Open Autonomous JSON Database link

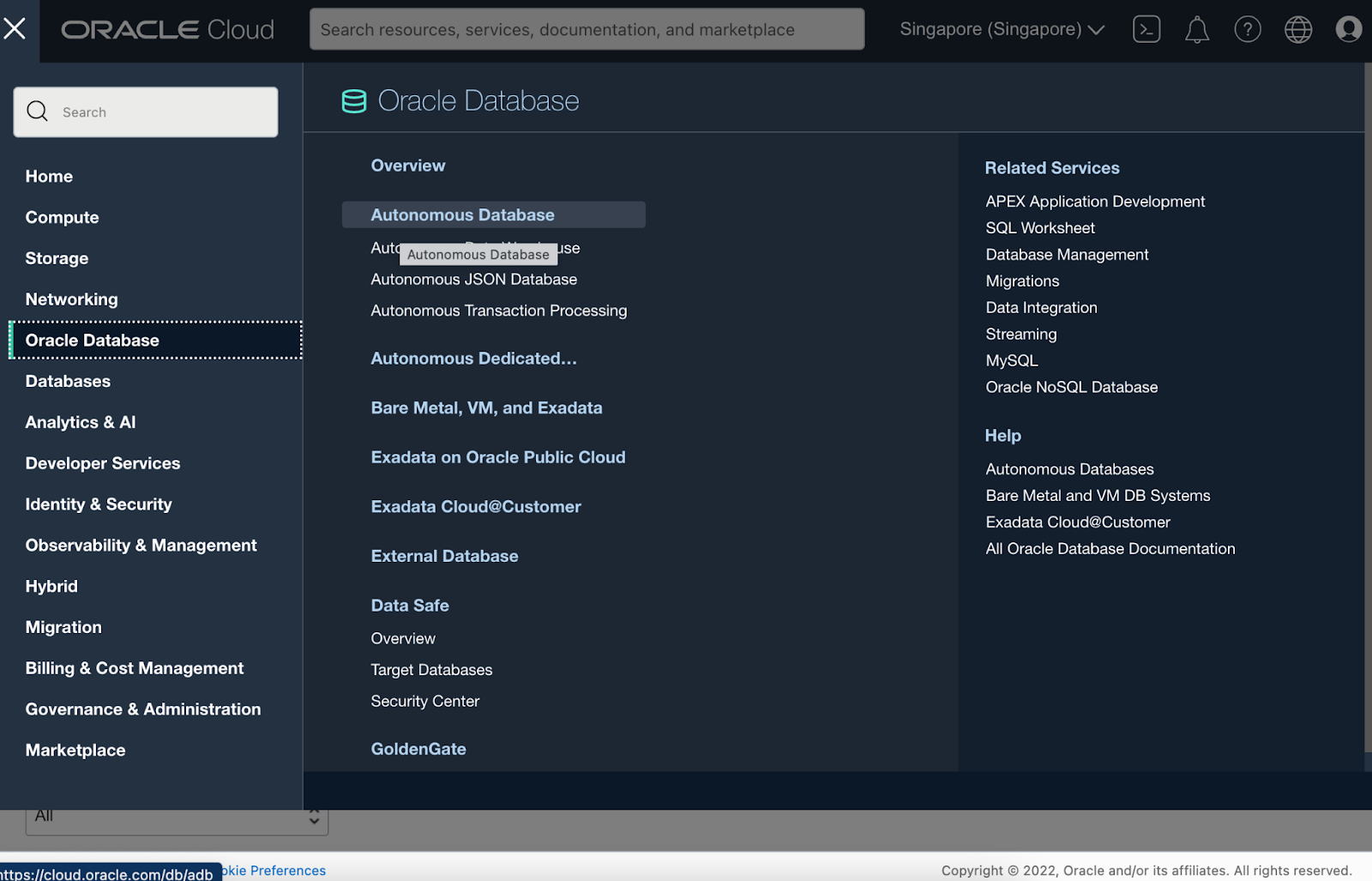click(473, 280)
